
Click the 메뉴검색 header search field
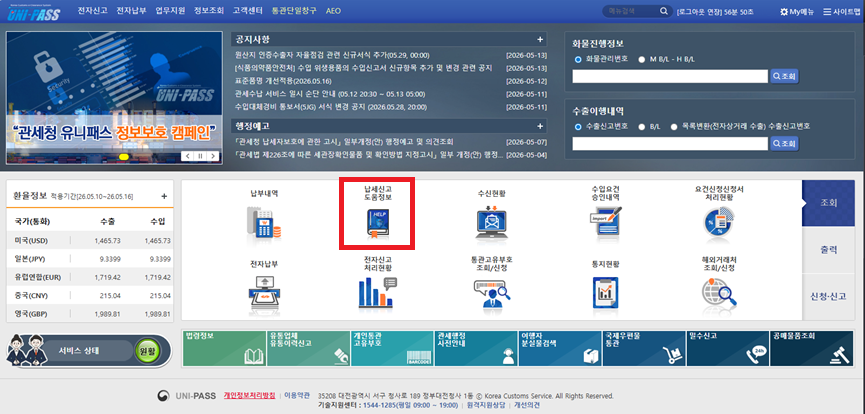click(631, 11)
